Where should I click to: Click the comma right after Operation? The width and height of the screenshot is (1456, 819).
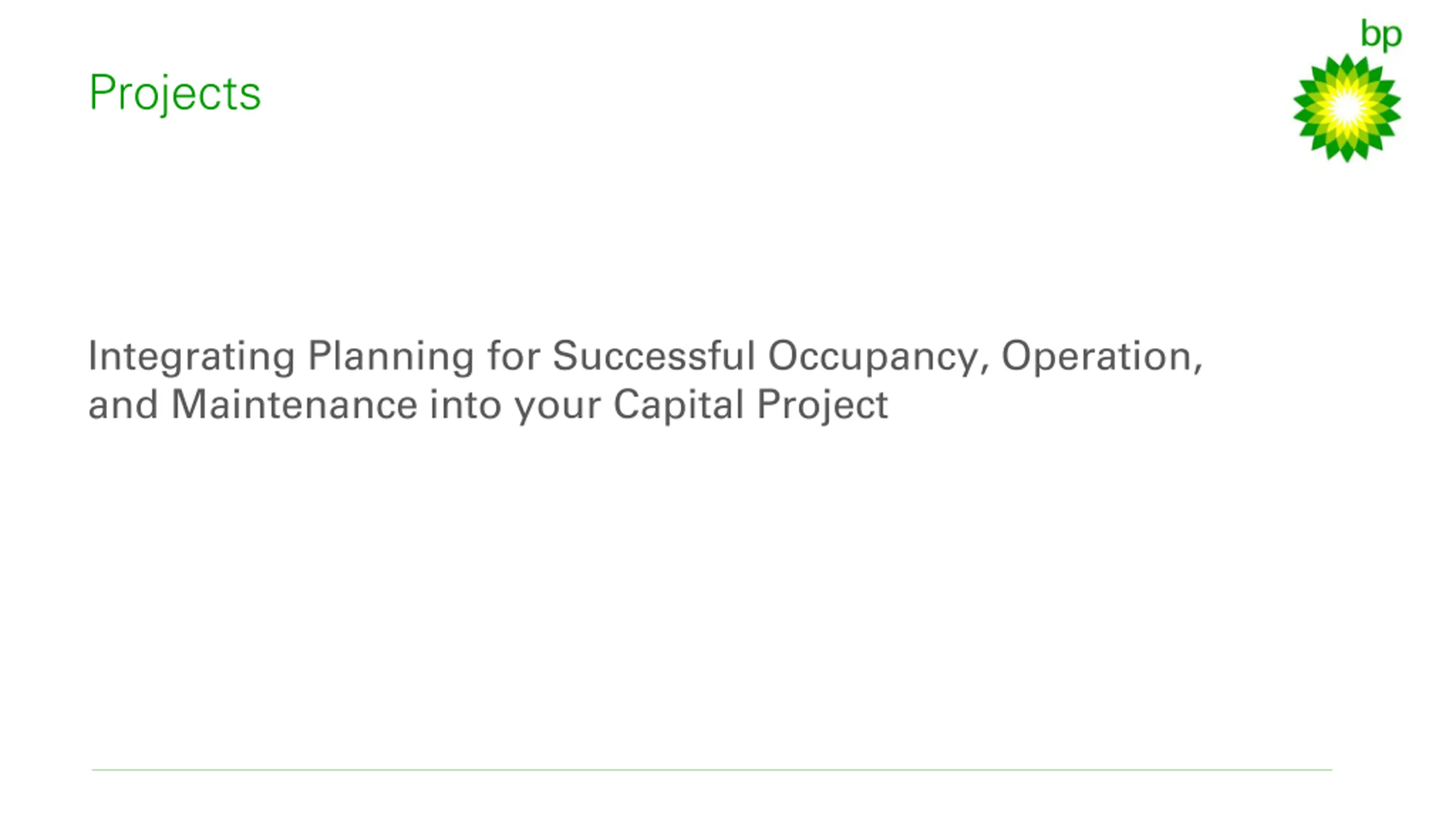pyautogui.click(x=1197, y=370)
